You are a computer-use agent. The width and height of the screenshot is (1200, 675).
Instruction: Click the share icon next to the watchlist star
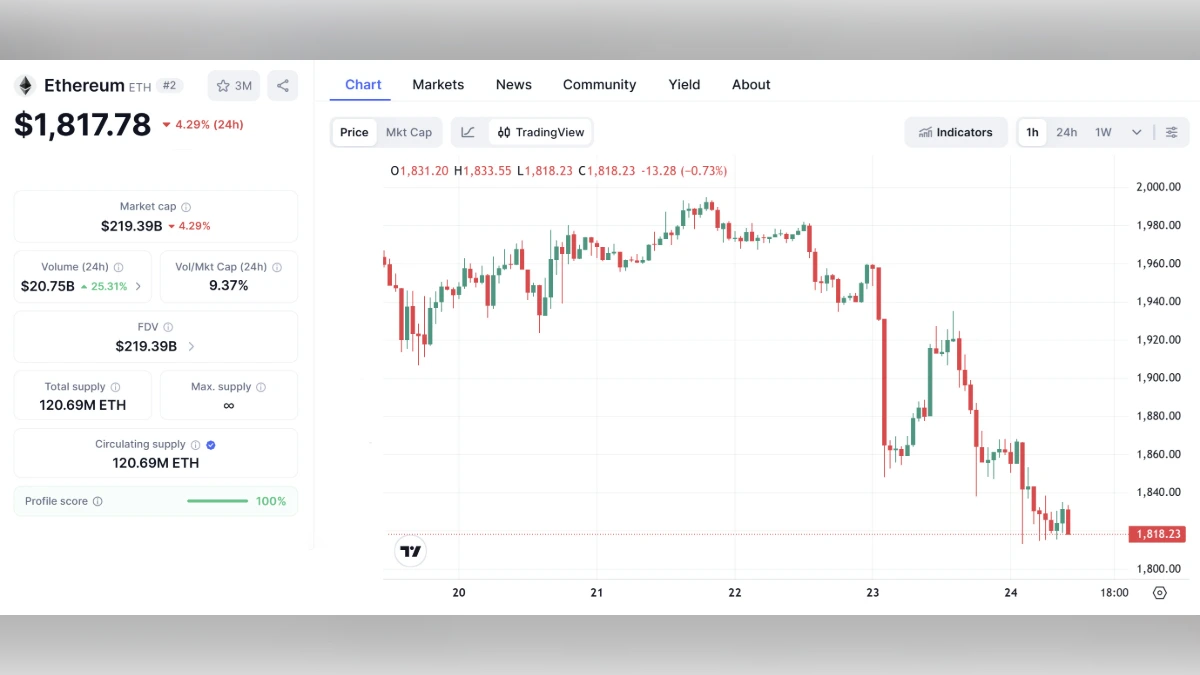tap(282, 86)
